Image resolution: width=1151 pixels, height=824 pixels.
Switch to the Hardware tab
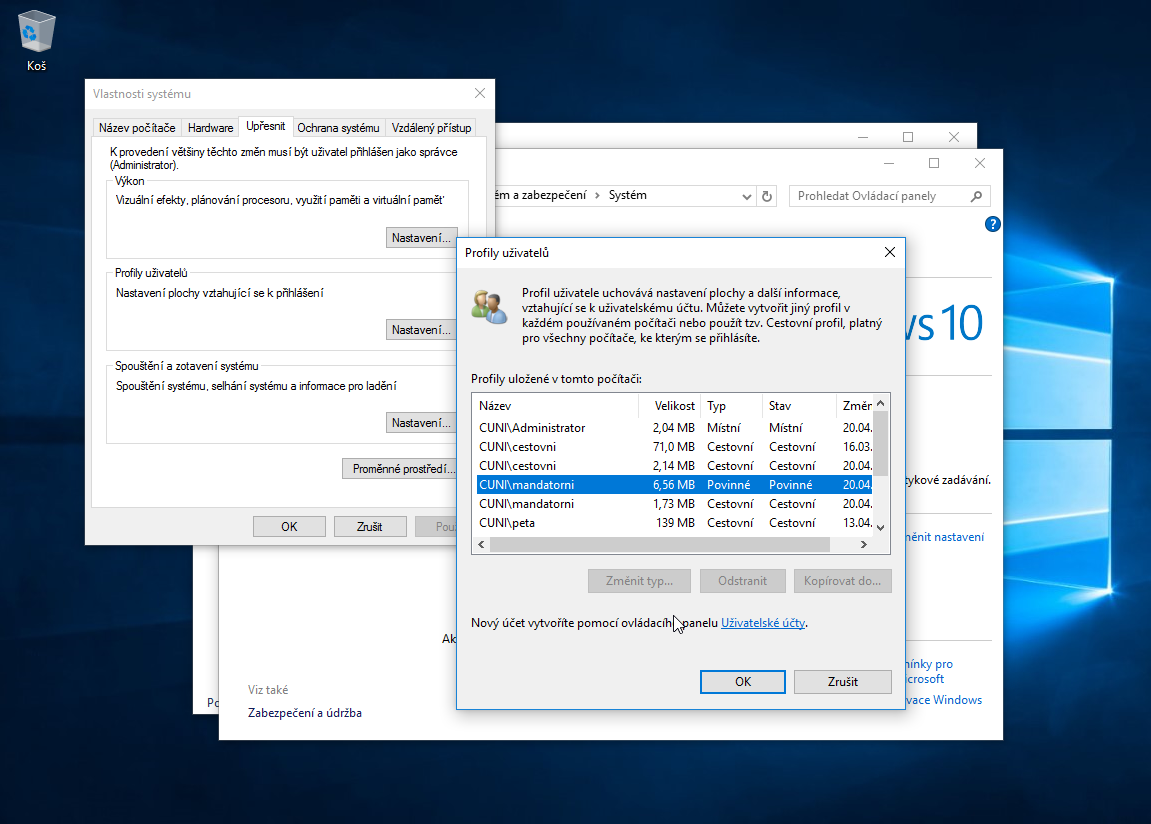pos(211,128)
